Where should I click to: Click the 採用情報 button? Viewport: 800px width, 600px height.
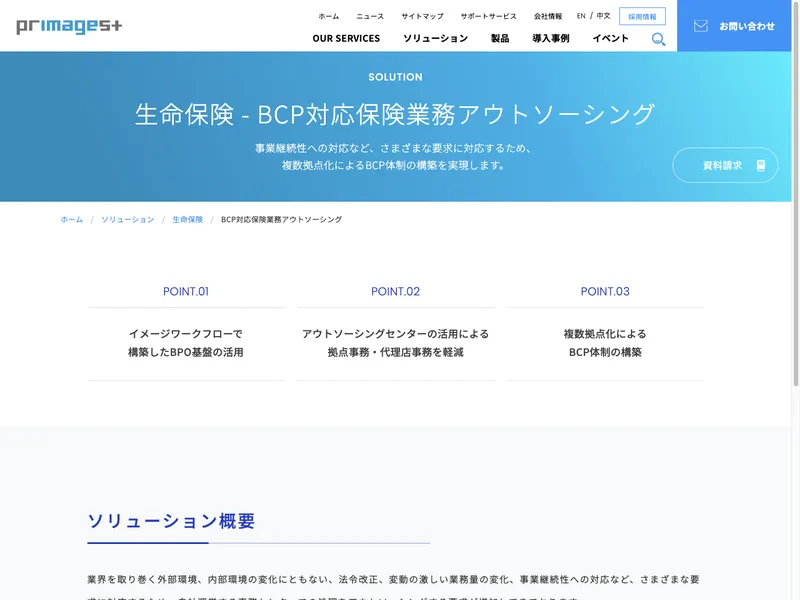point(642,16)
